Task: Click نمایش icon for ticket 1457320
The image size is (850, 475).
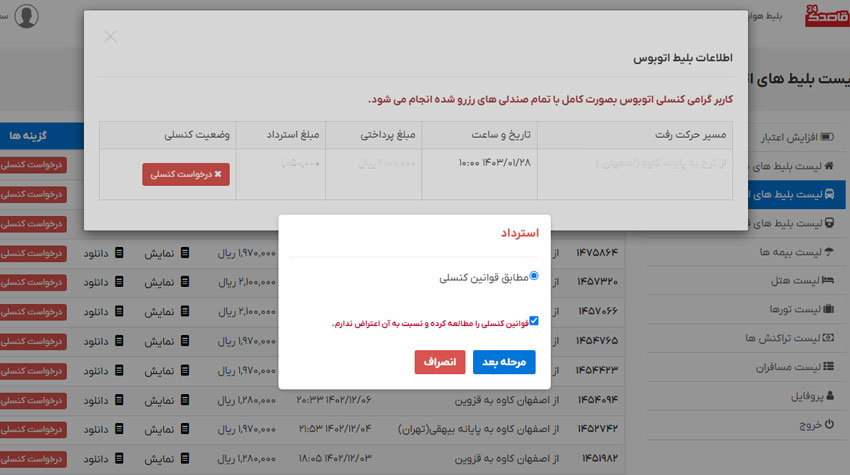Action: click(x=185, y=282)
